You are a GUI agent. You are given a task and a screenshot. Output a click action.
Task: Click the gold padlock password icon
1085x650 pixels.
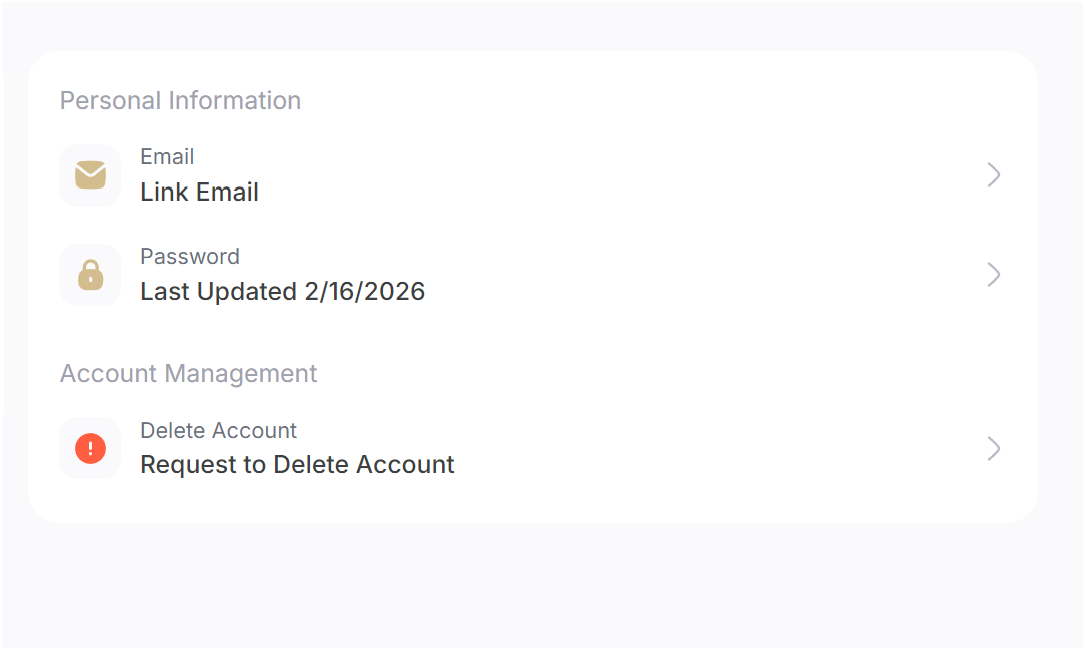point(91,275)
